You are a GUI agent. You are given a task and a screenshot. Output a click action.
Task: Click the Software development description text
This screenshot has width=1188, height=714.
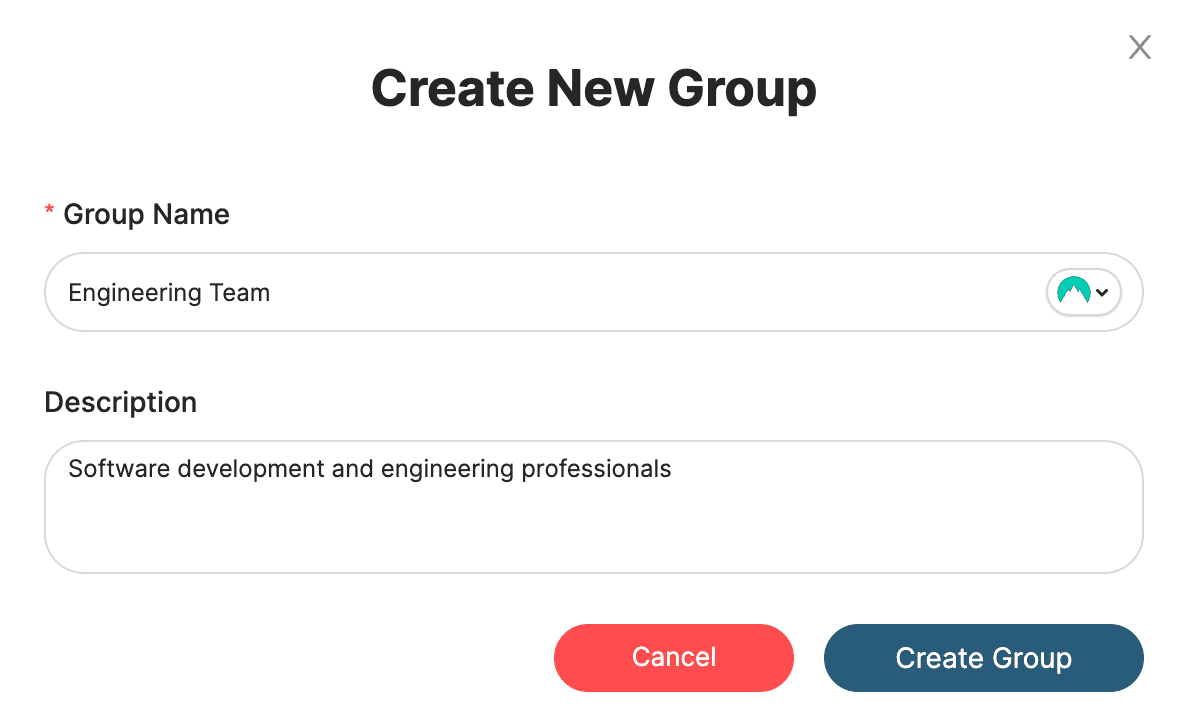pos(369,468)
